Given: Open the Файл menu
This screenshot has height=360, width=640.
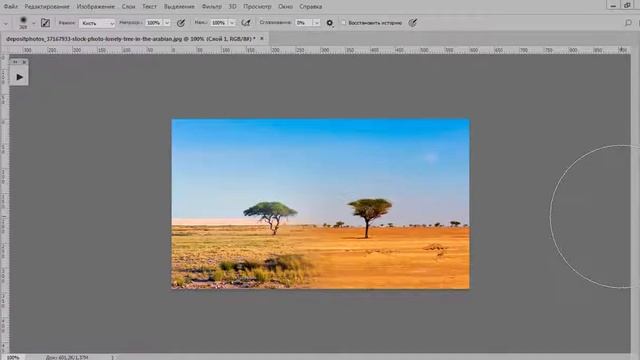Looking at the screenshot, I should [x=10, y=7].
